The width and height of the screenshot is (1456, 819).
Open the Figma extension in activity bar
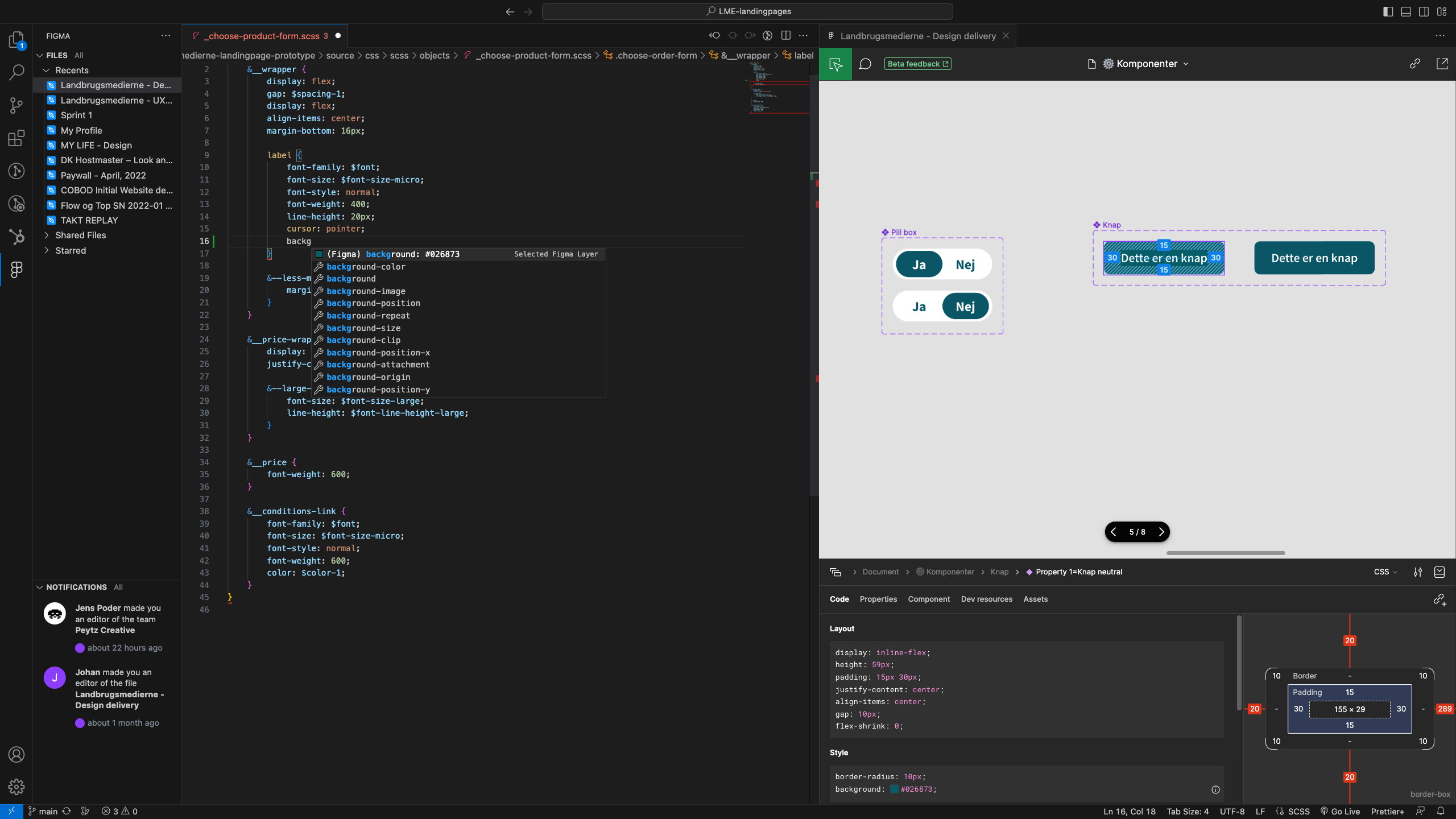pos(16,270)
